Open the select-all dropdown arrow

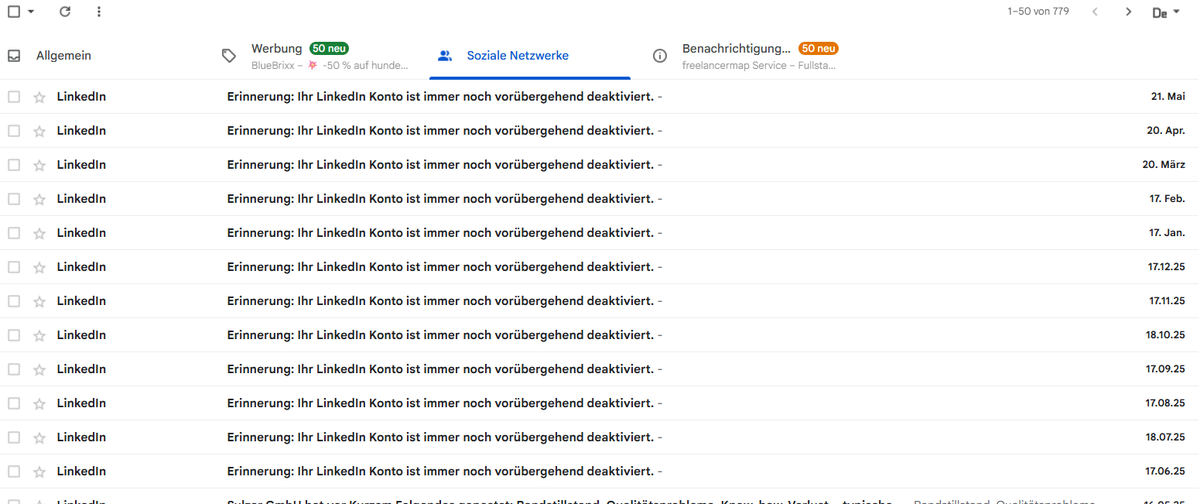click(x=31, y=12)
